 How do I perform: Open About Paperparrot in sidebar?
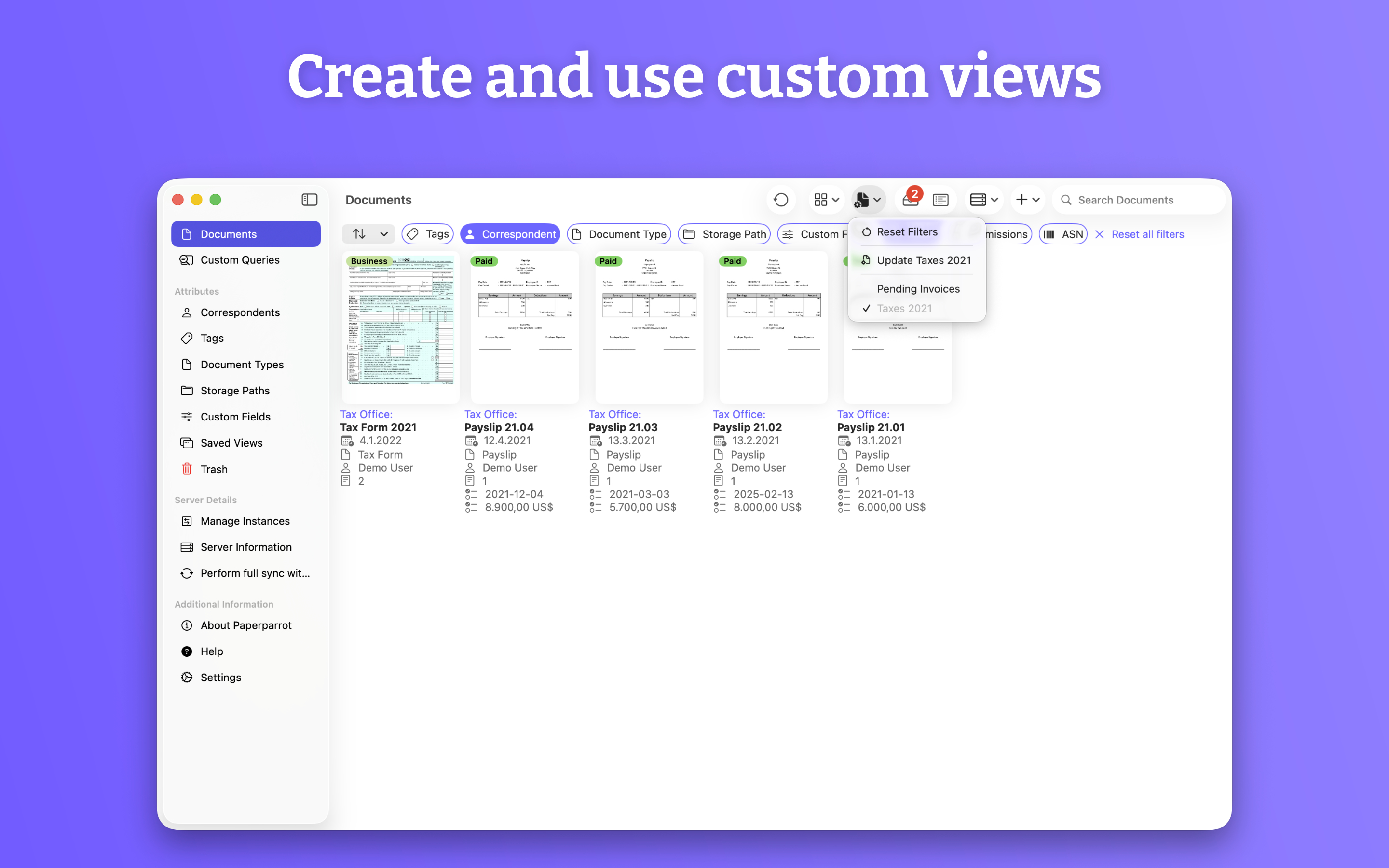pyautogui.click(x=245, y=625)
